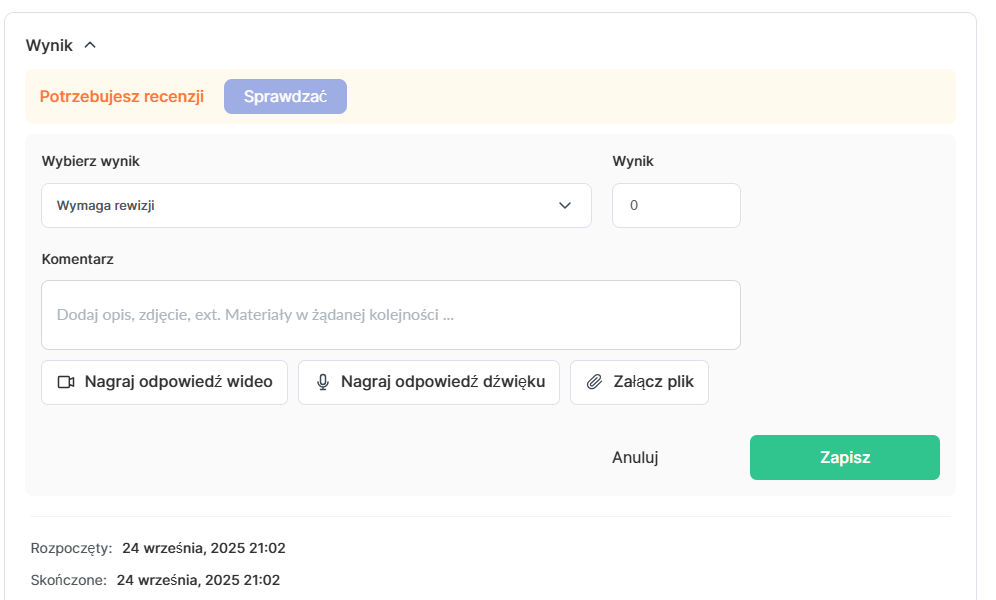Click the dropdown arrow beside Wymaga rewizji
Viewport: 996px width, 600px height.
565,206
